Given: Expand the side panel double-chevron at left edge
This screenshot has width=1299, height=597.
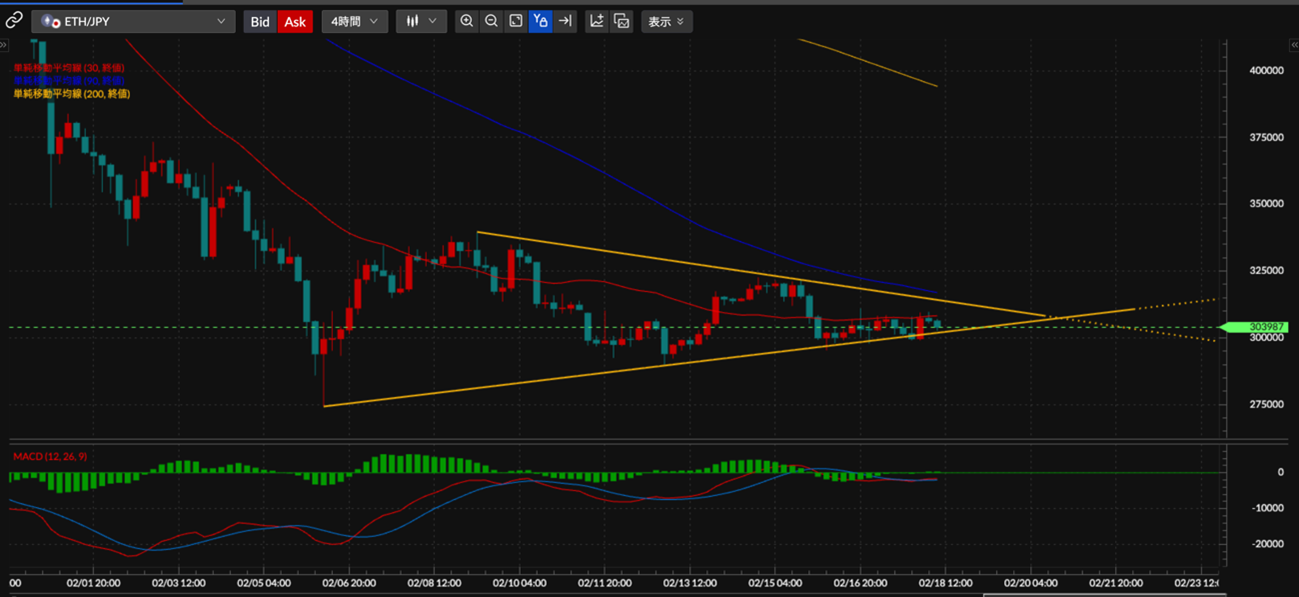Looking at the screenshot, I should 4,46.
